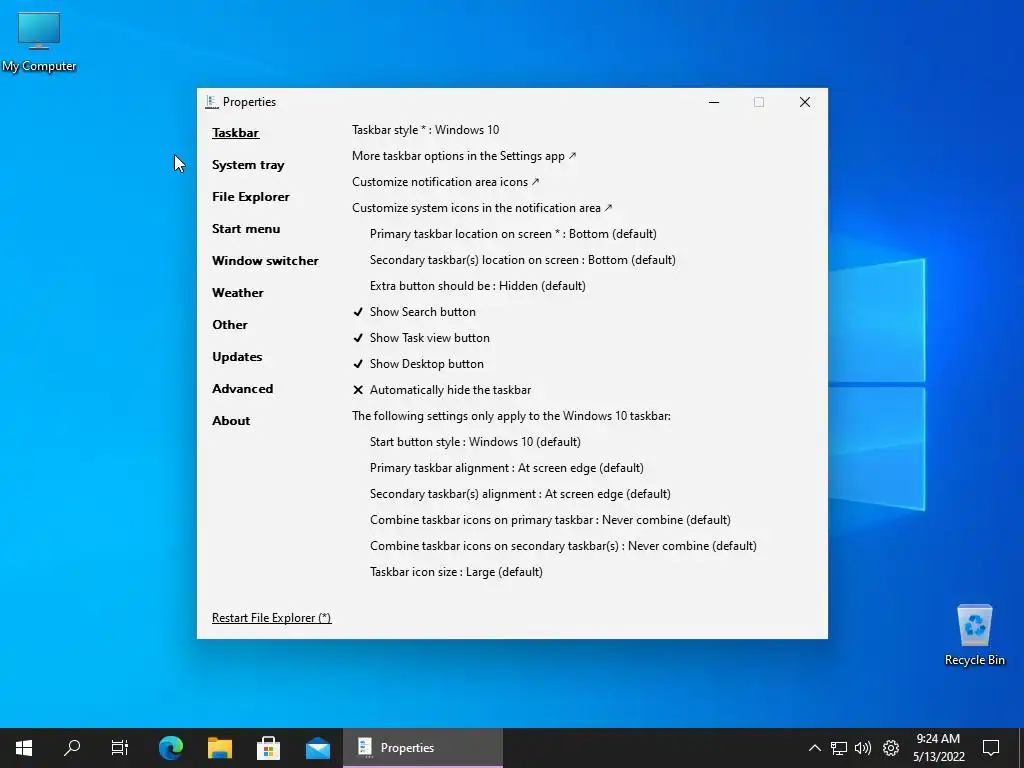The image size is (1024, 768).
Task: Click the volume speaker tray icon
Action: 863,748
